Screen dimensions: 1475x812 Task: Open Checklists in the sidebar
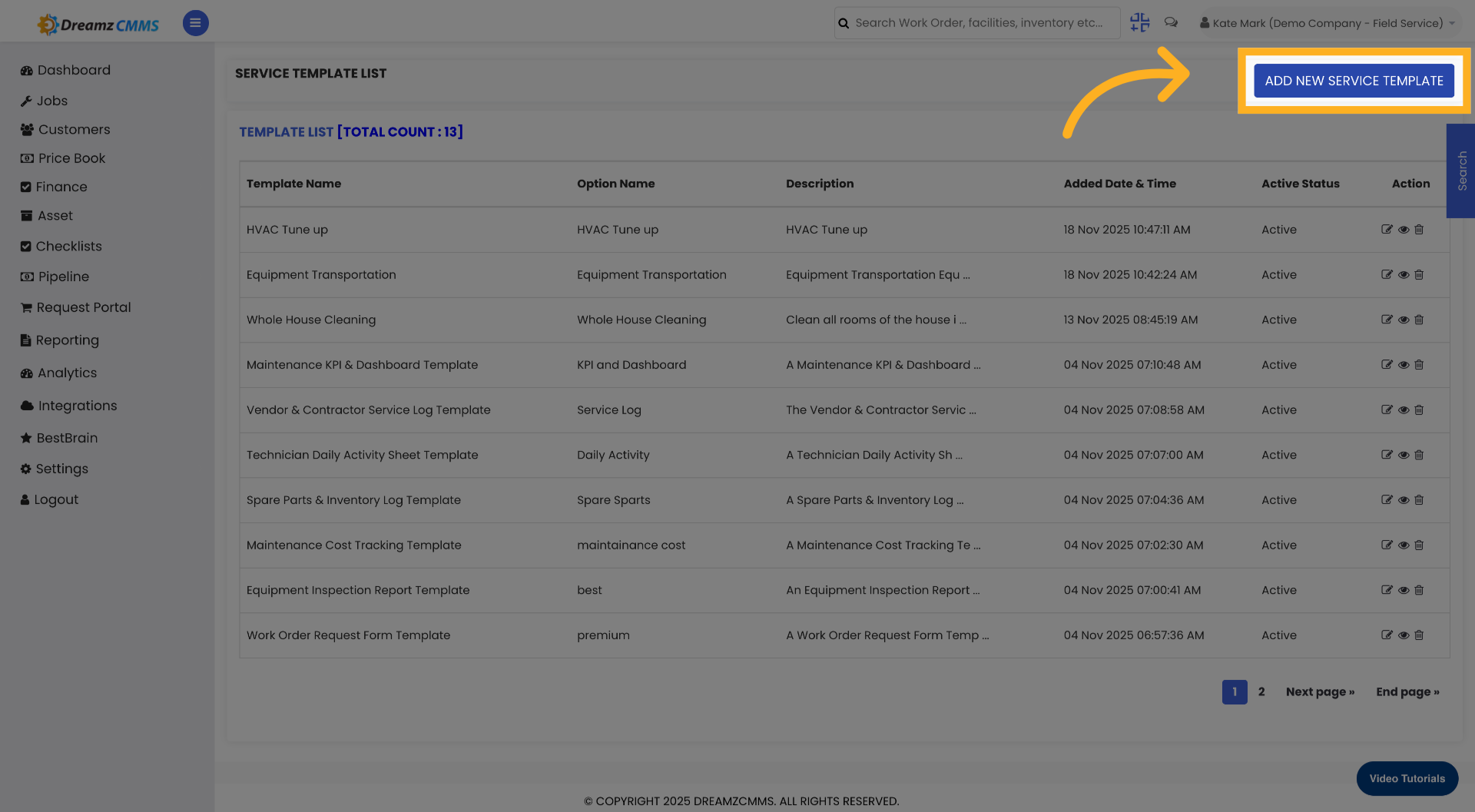click(61, 246)
